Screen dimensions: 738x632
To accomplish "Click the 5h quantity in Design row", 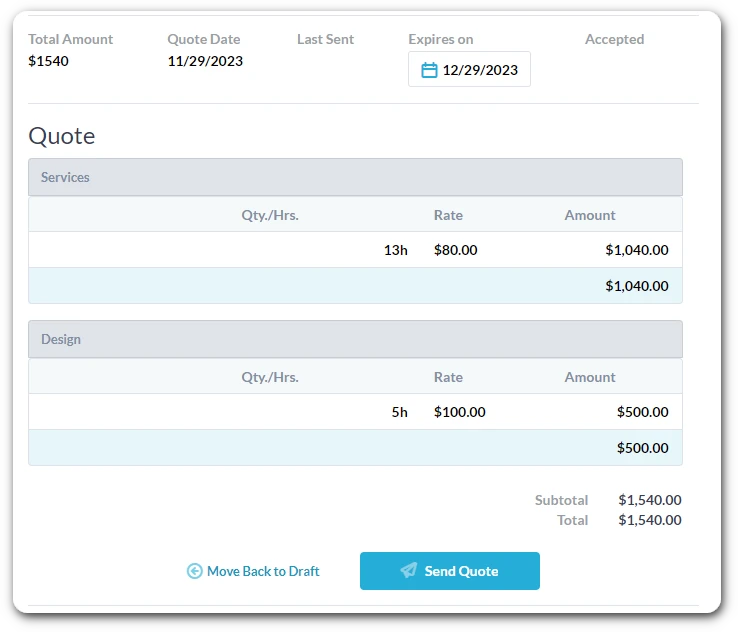I will pos(399,412).
